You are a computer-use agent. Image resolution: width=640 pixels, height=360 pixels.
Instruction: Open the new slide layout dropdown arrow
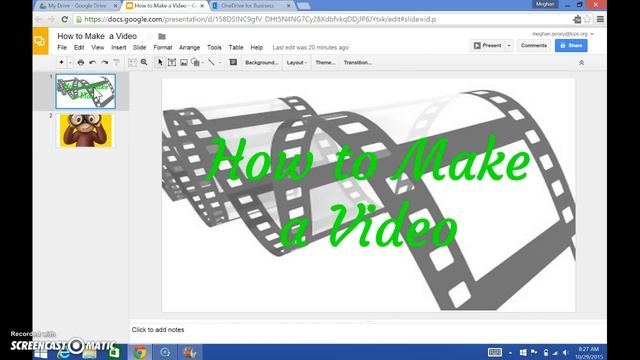pos(70,62)
